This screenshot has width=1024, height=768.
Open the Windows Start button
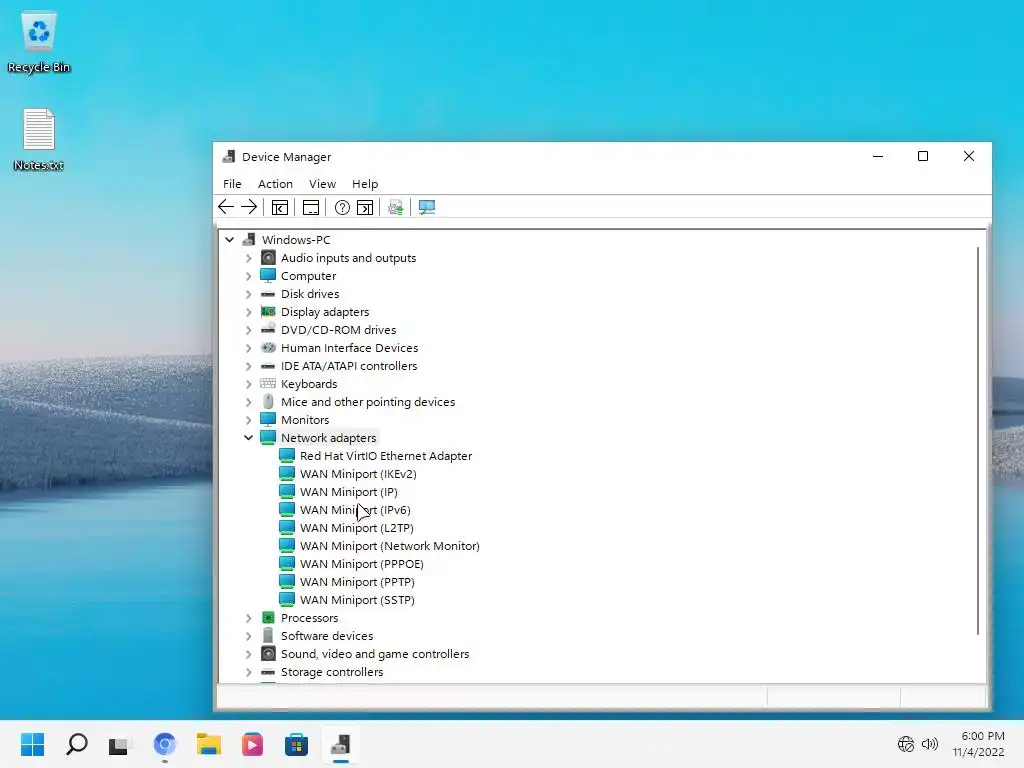(33, 744)
